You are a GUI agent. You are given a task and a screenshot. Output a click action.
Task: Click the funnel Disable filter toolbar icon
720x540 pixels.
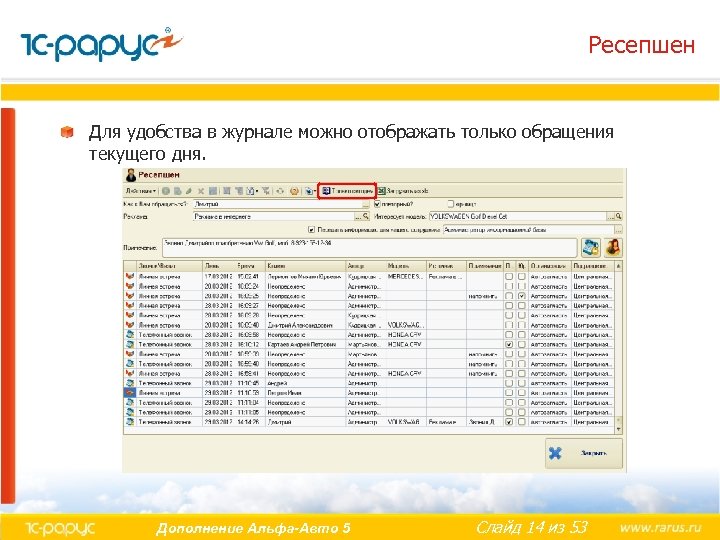click(x=265, y=191)
